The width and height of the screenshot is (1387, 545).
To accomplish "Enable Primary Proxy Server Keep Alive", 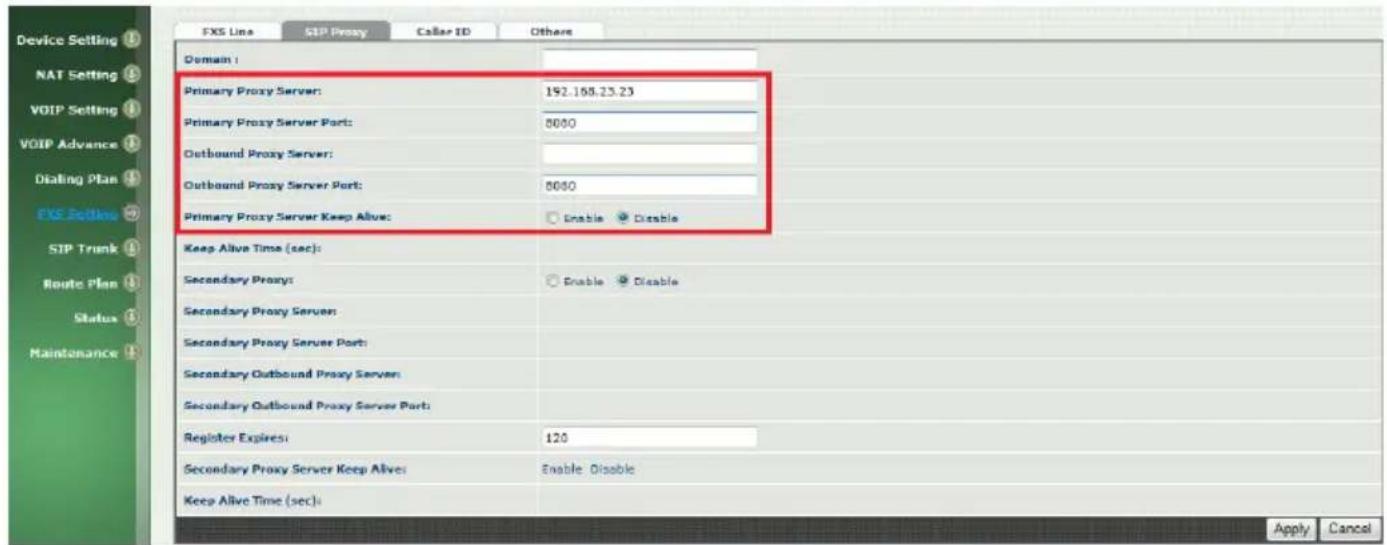I will pyautogui.click(x=551, y=218).
